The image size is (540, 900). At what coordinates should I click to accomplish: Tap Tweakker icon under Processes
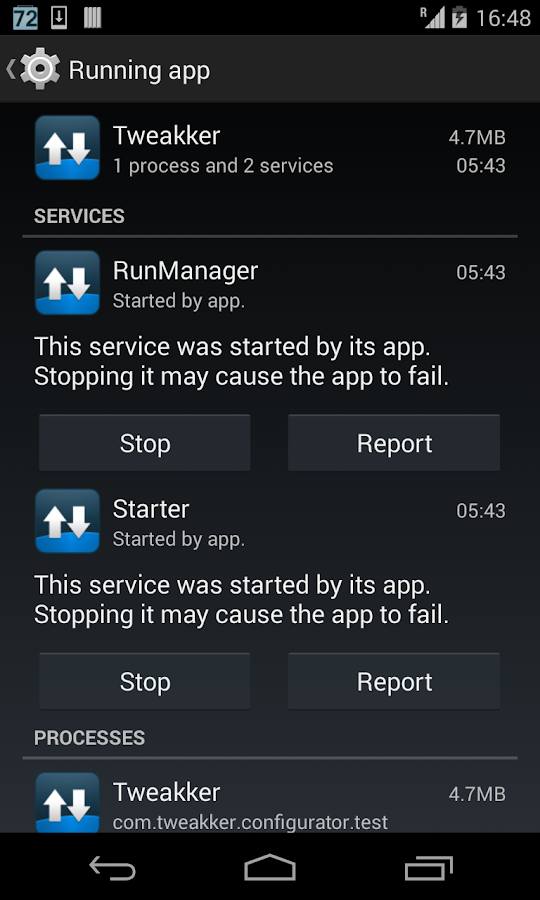(x=67, y=802)
